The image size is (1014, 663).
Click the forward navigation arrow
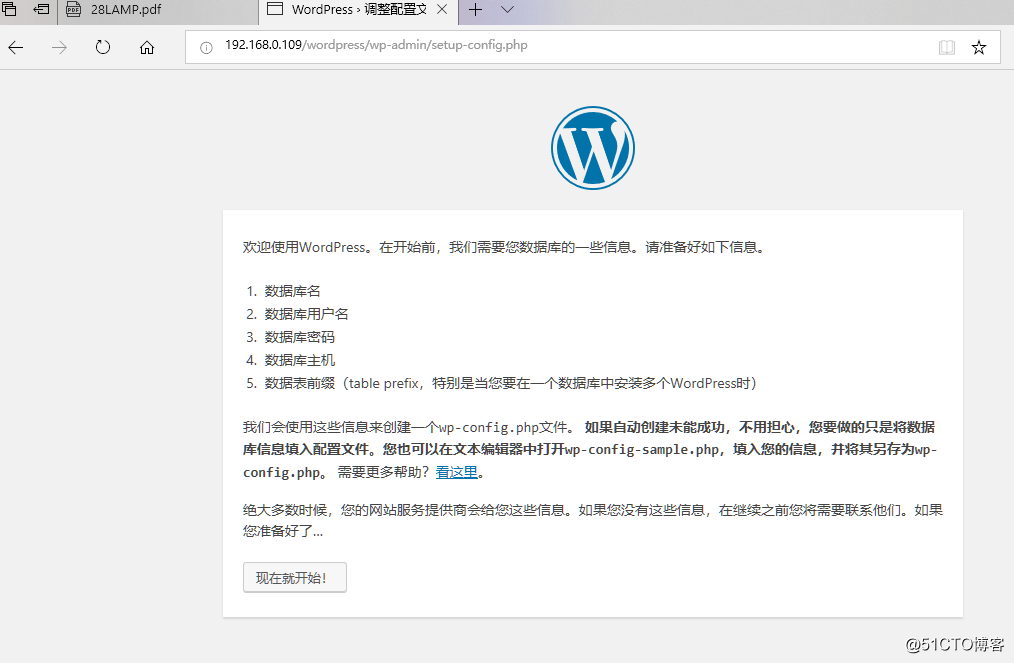coord(59,47)
